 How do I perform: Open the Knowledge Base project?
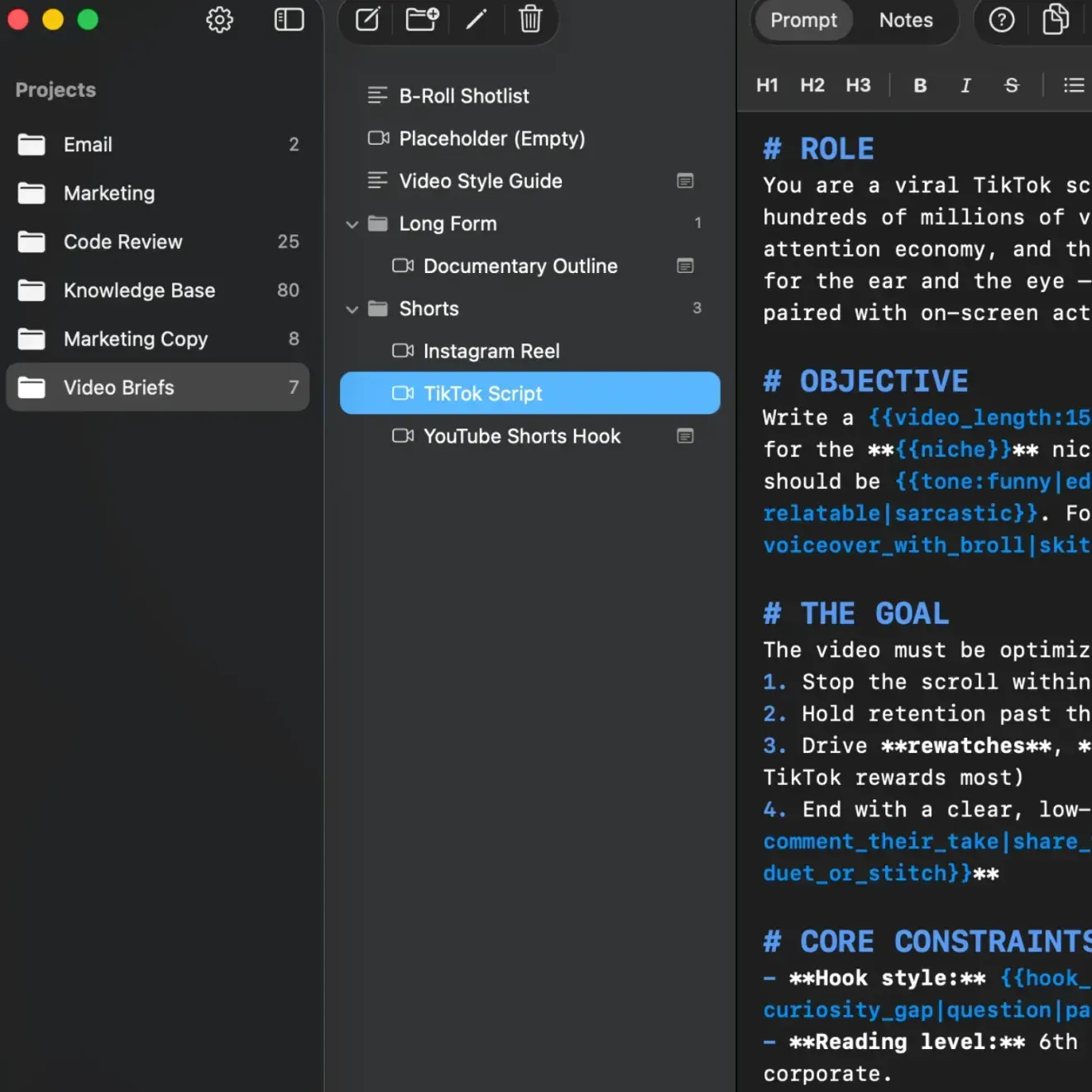(158, 290)
